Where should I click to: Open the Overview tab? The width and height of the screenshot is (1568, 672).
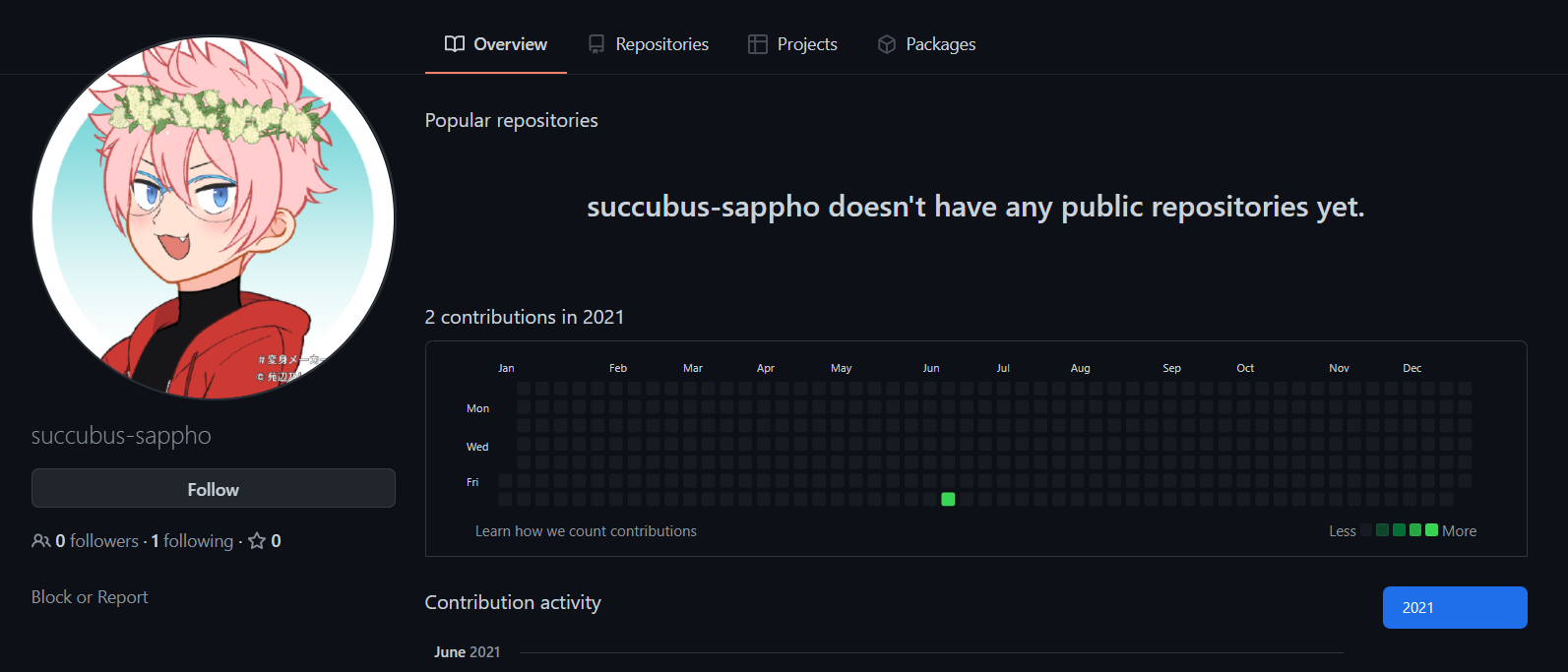click(496, 44)
